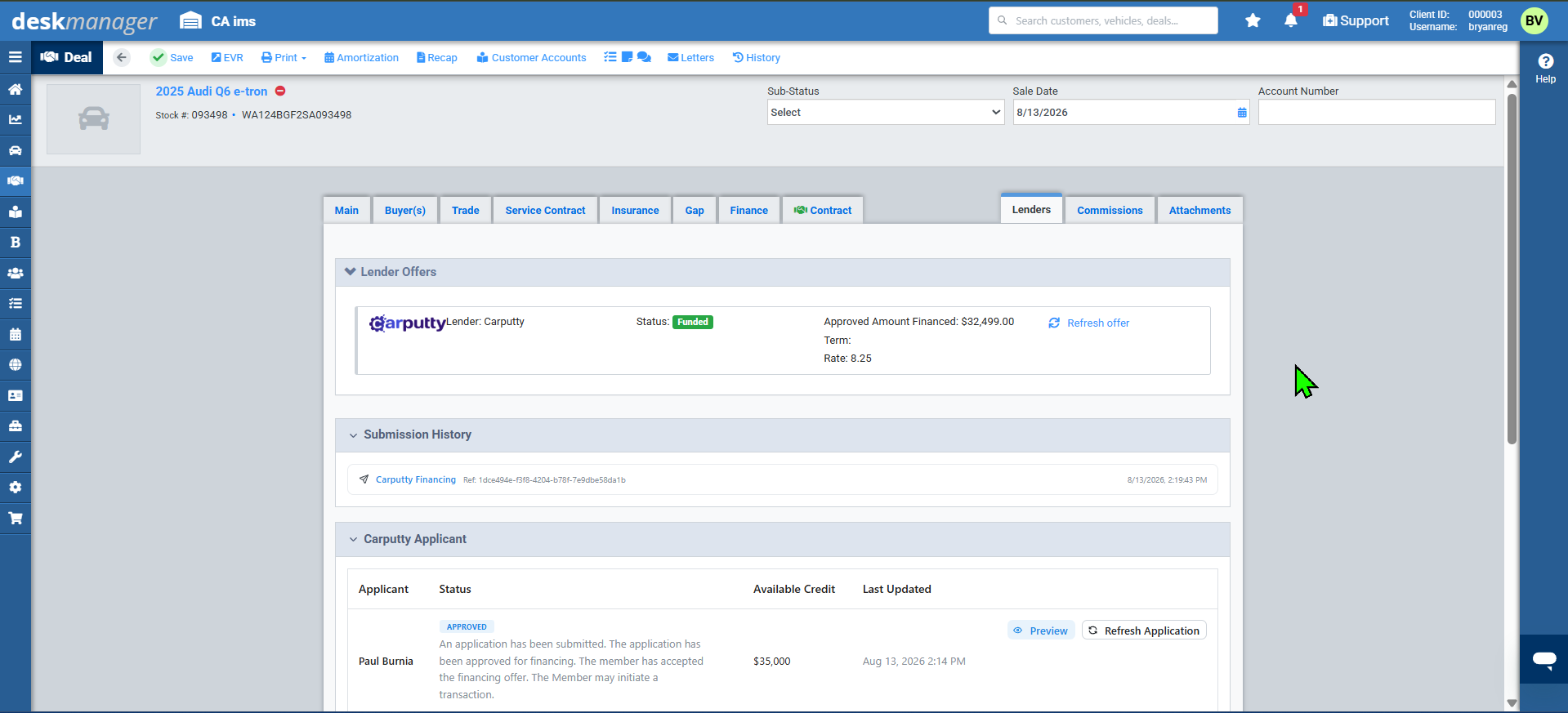This screenshot has width=1568, height=713.
Task: Open the hamburger menu in the sidebar
Action: coord(15,57)
